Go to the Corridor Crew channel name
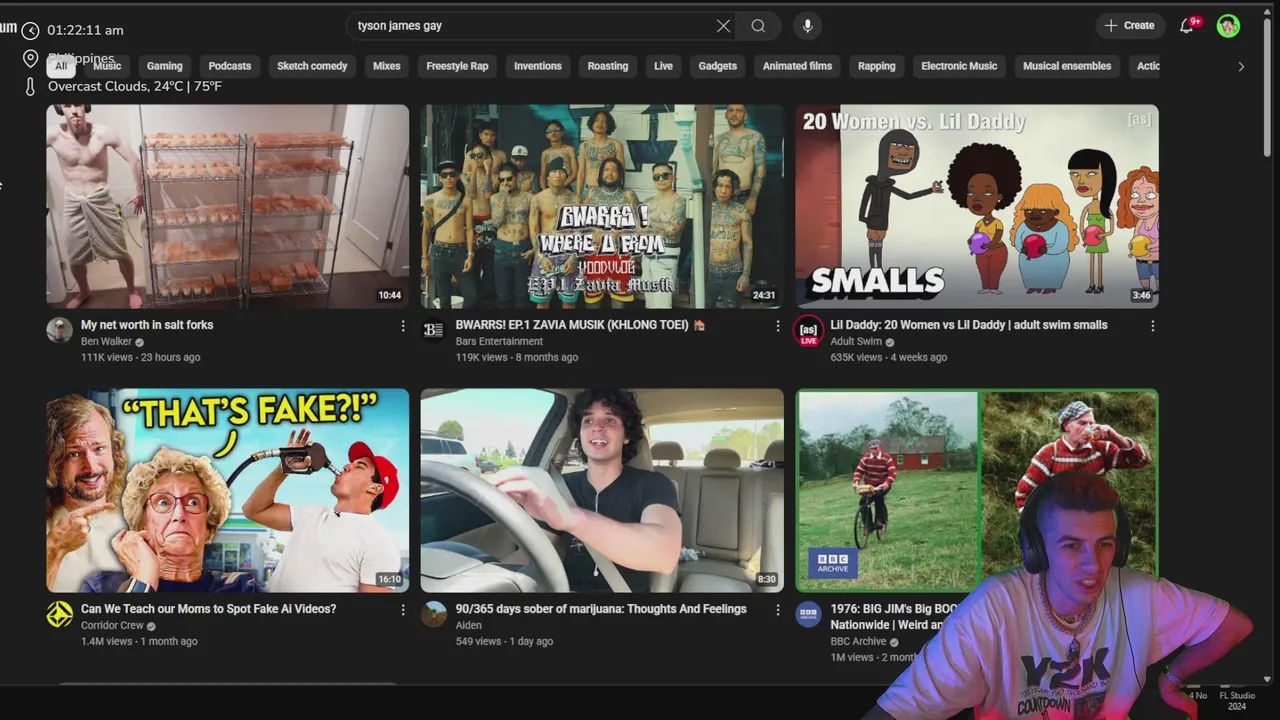Viewport: 1280px width, 720px height. coord(112,626)
